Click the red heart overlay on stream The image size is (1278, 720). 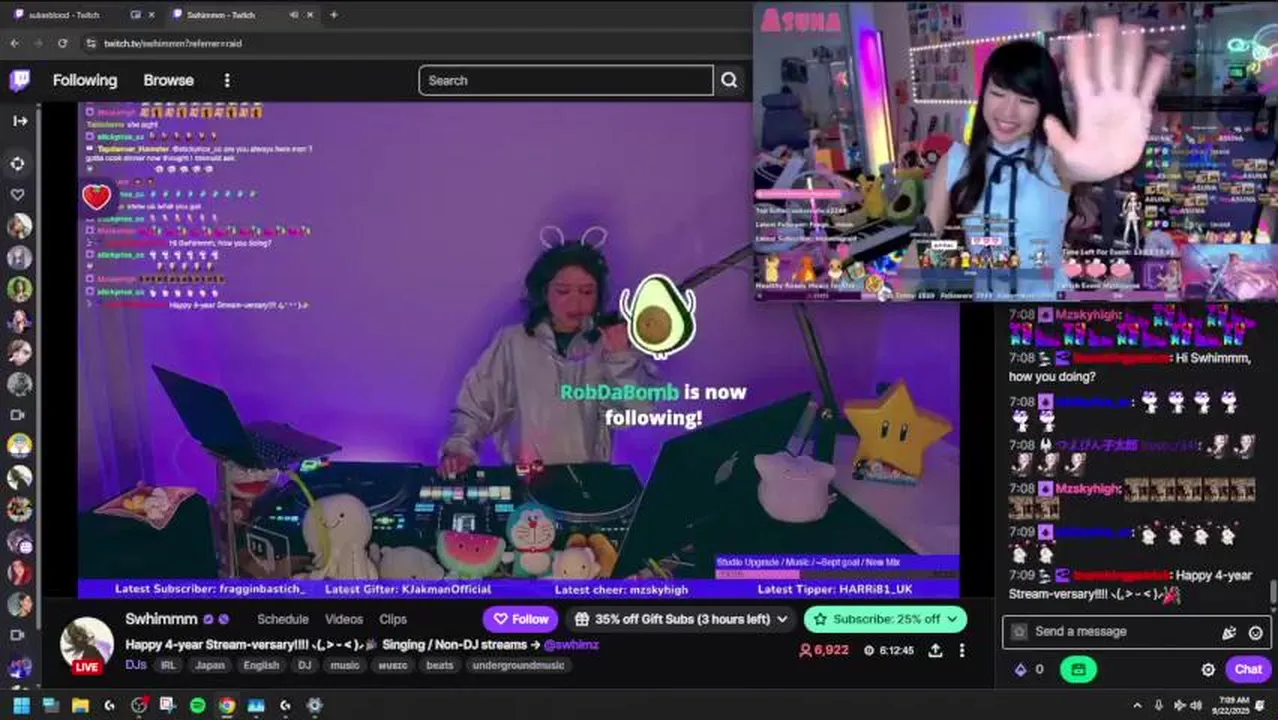pos(96,197)
